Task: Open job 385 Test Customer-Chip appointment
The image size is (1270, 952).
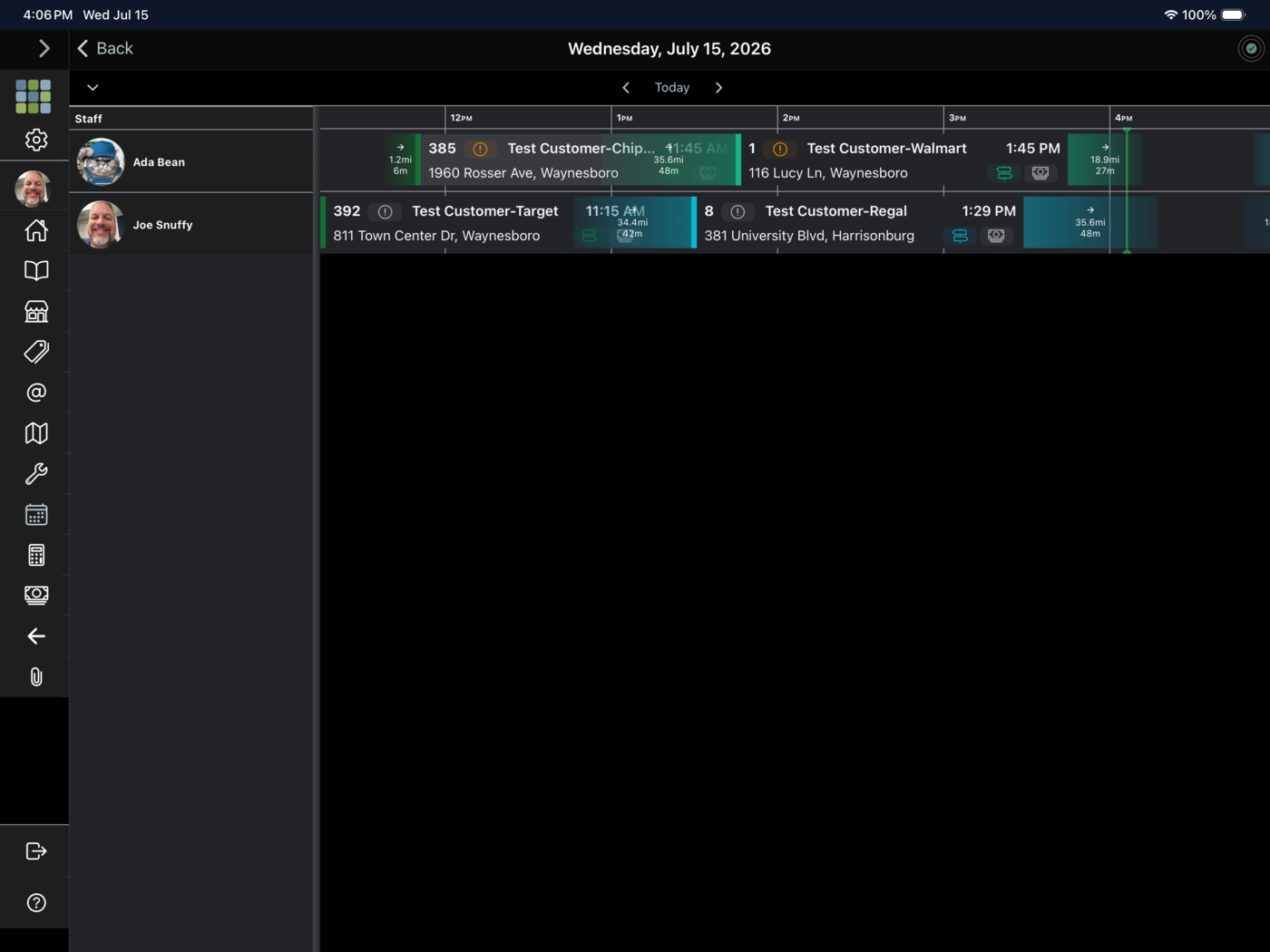Action: 578,160
